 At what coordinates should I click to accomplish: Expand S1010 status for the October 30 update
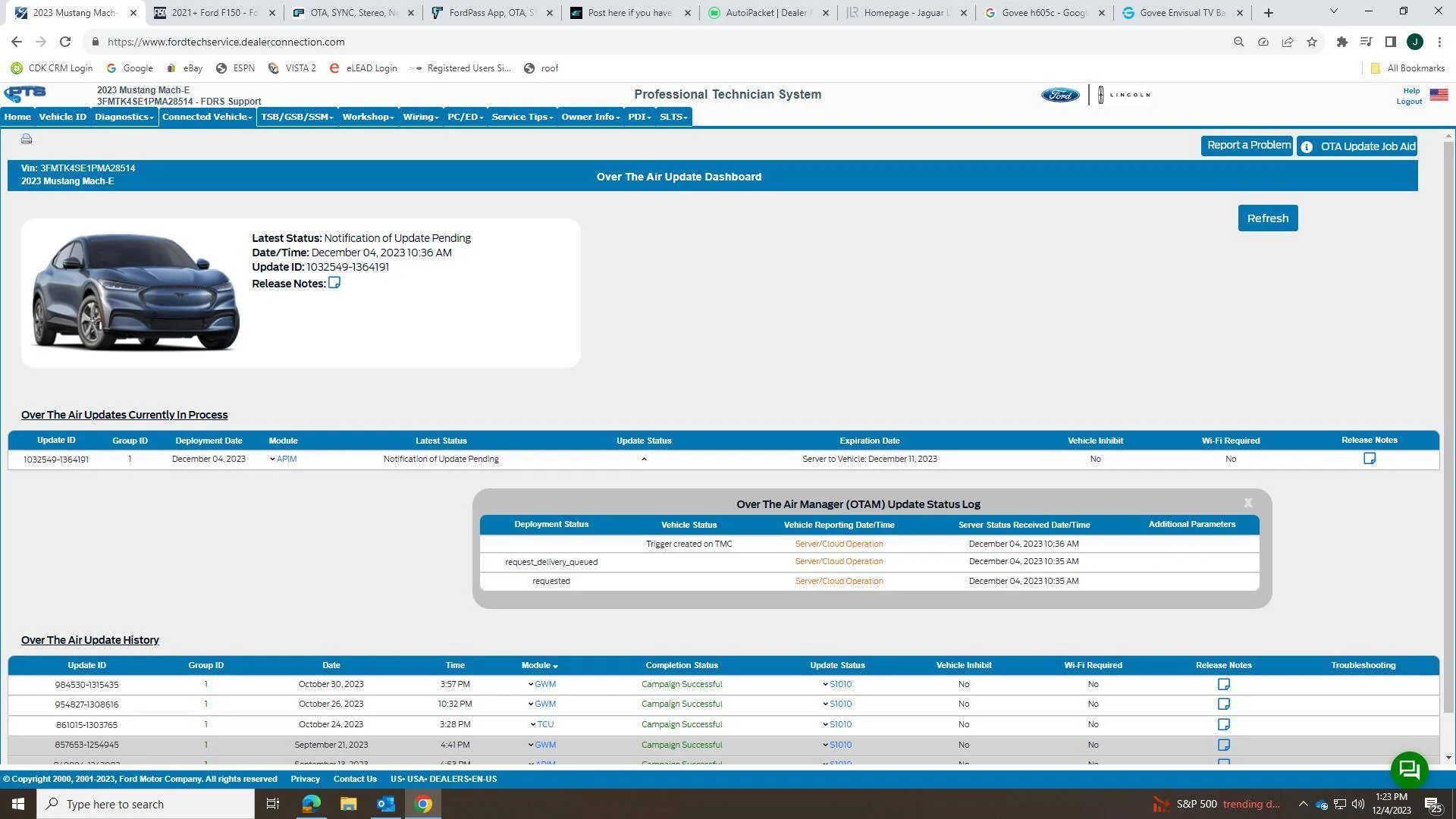click(x=837, y=684)
